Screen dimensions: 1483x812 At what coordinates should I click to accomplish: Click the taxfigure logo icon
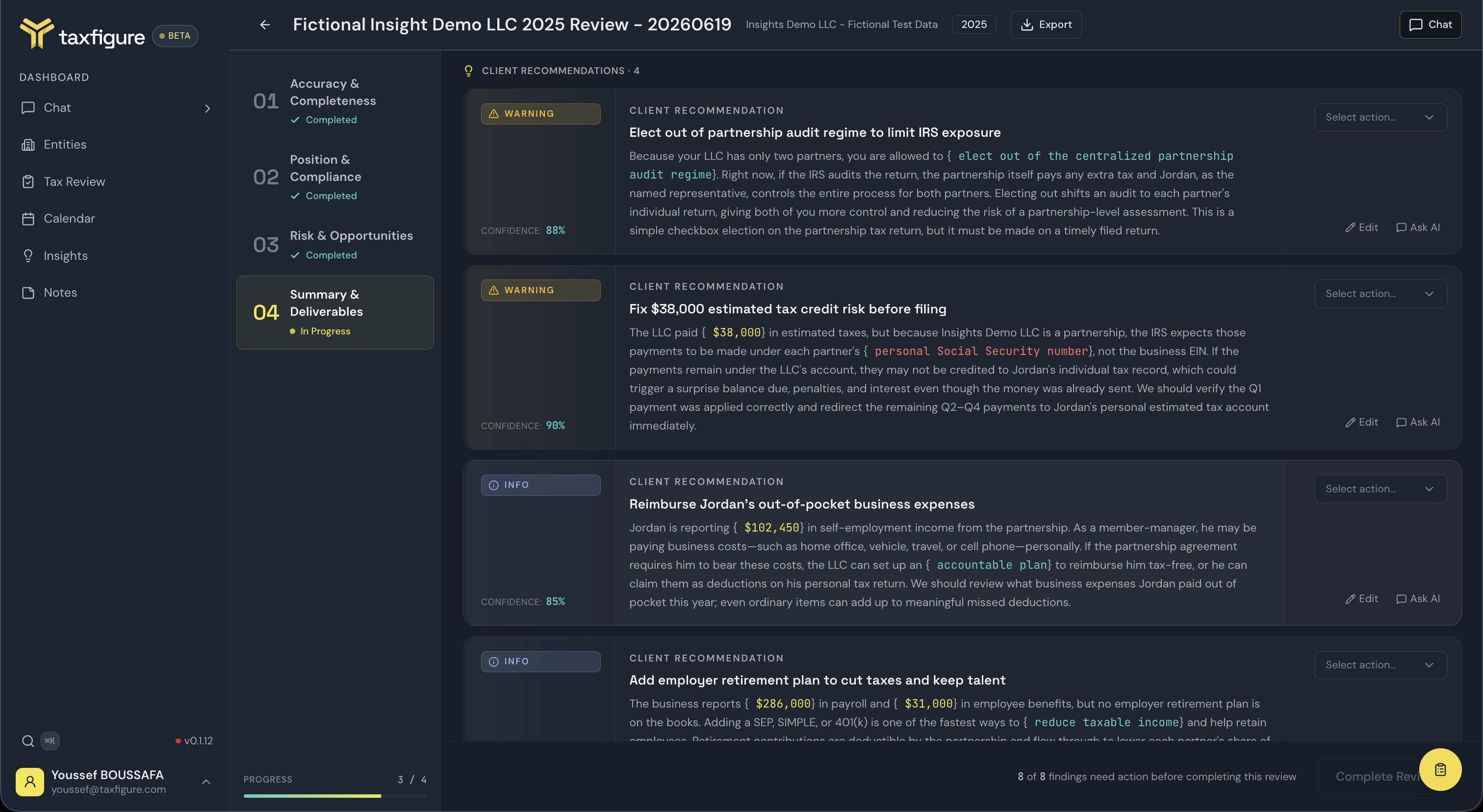[x=37, y=33]
